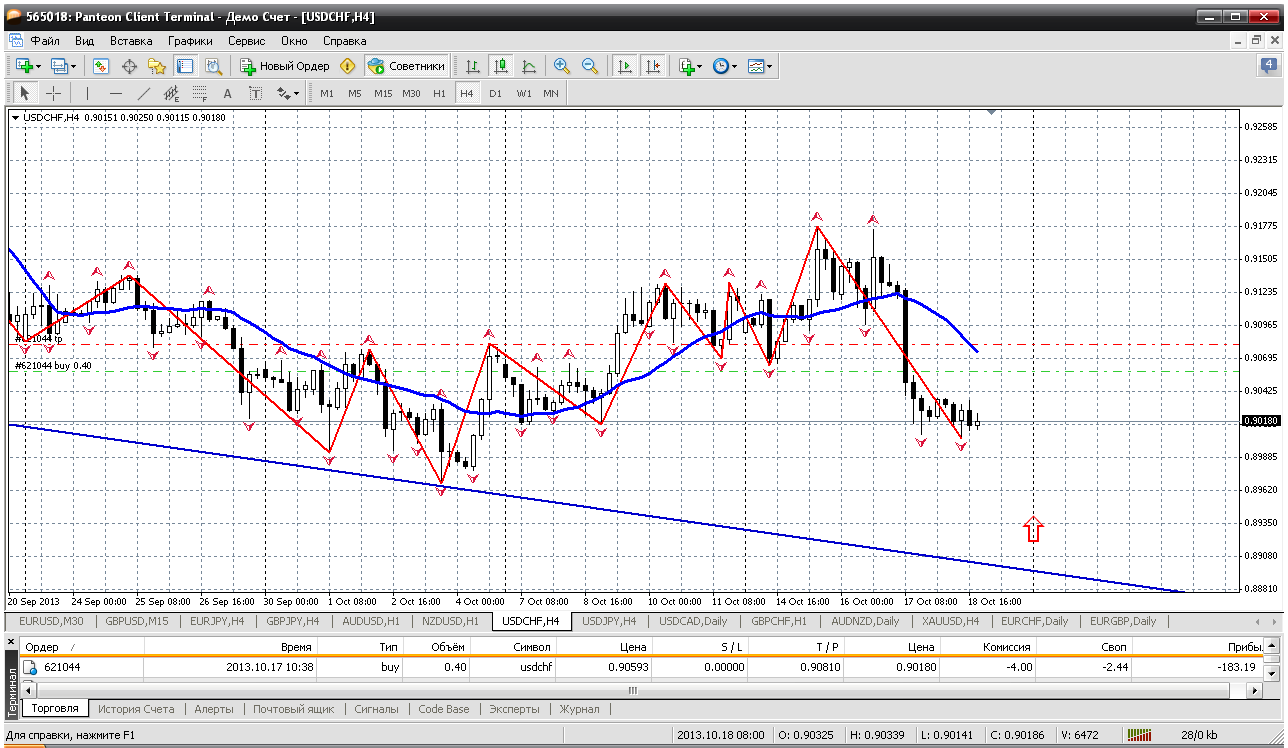Pick the trendline drawing tool
Viewport: 1288px width, 748px height.
(143, 93)
